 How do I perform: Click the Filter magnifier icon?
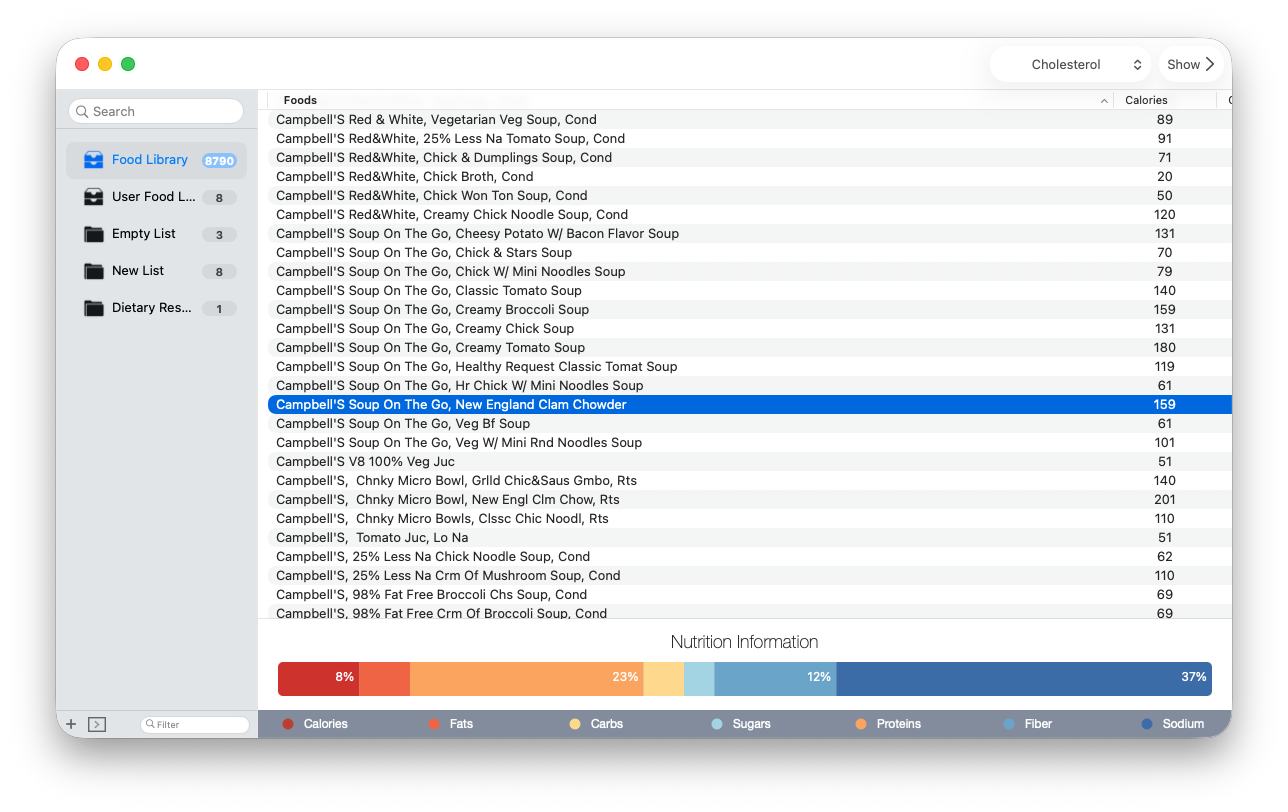click(150, 724)
